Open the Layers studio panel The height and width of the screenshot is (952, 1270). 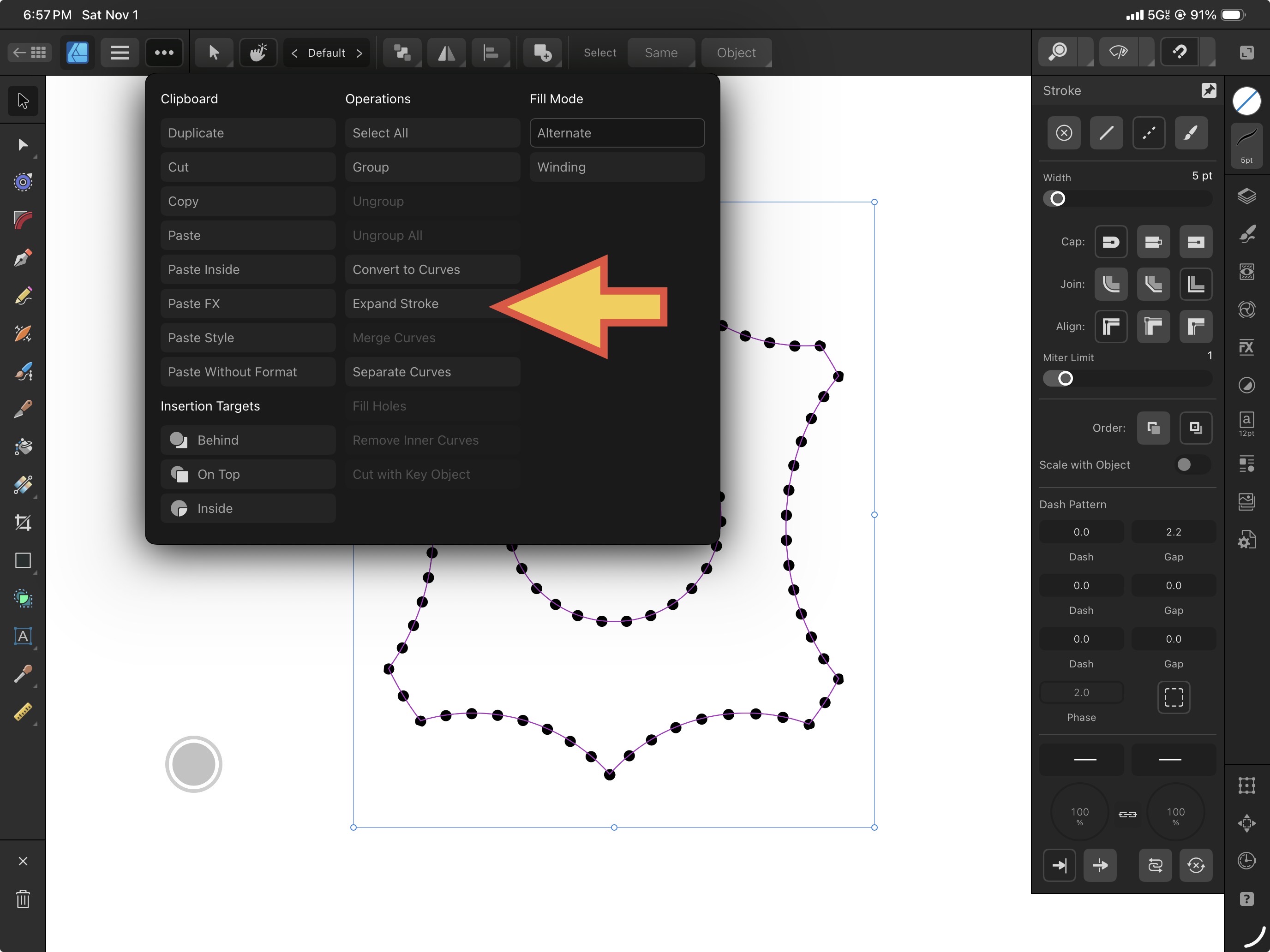pyautogui.click(x=1246, y=196)
